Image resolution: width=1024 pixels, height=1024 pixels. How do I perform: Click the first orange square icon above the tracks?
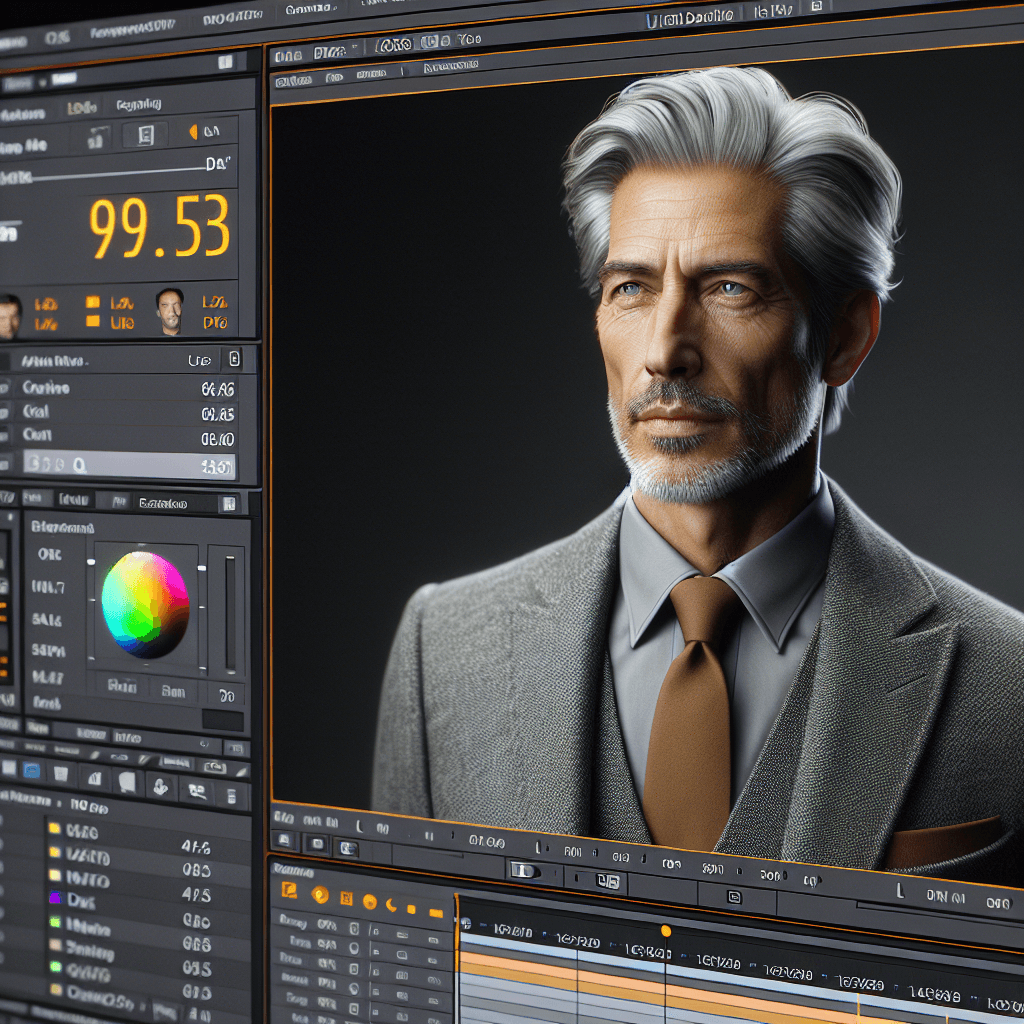pos(289,890)
